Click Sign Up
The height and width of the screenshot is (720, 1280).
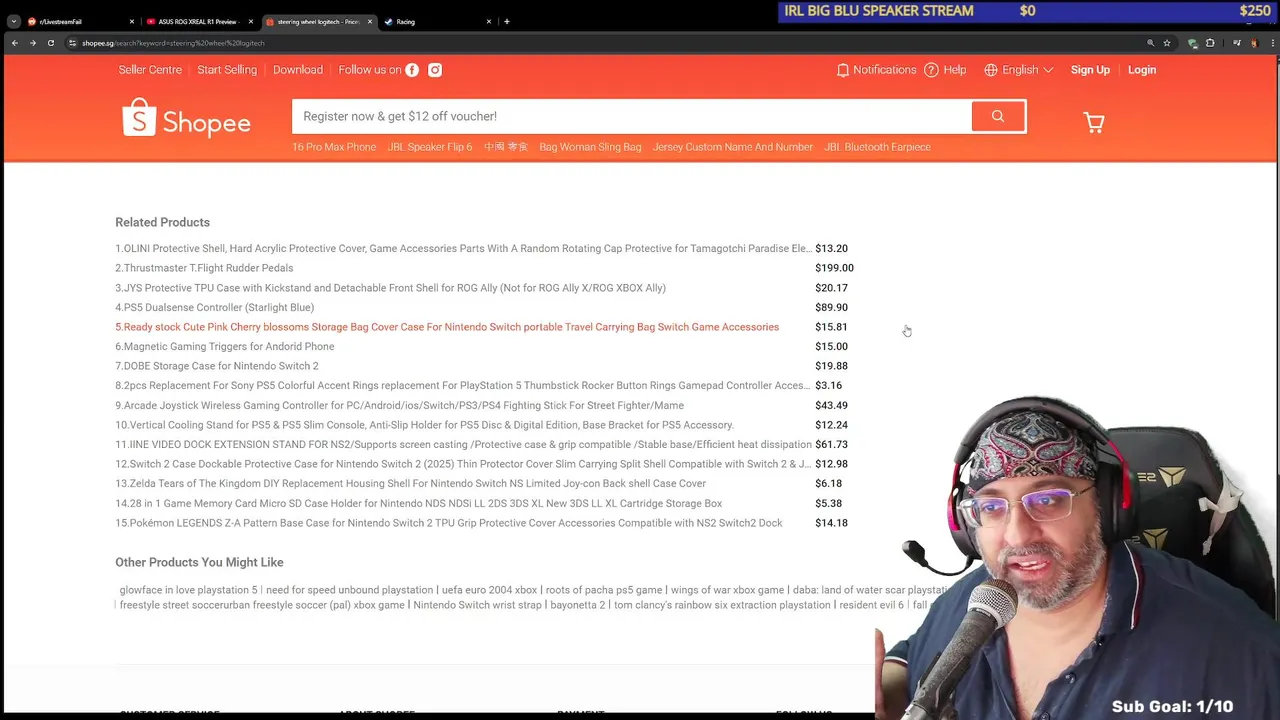coord(1090,70)
